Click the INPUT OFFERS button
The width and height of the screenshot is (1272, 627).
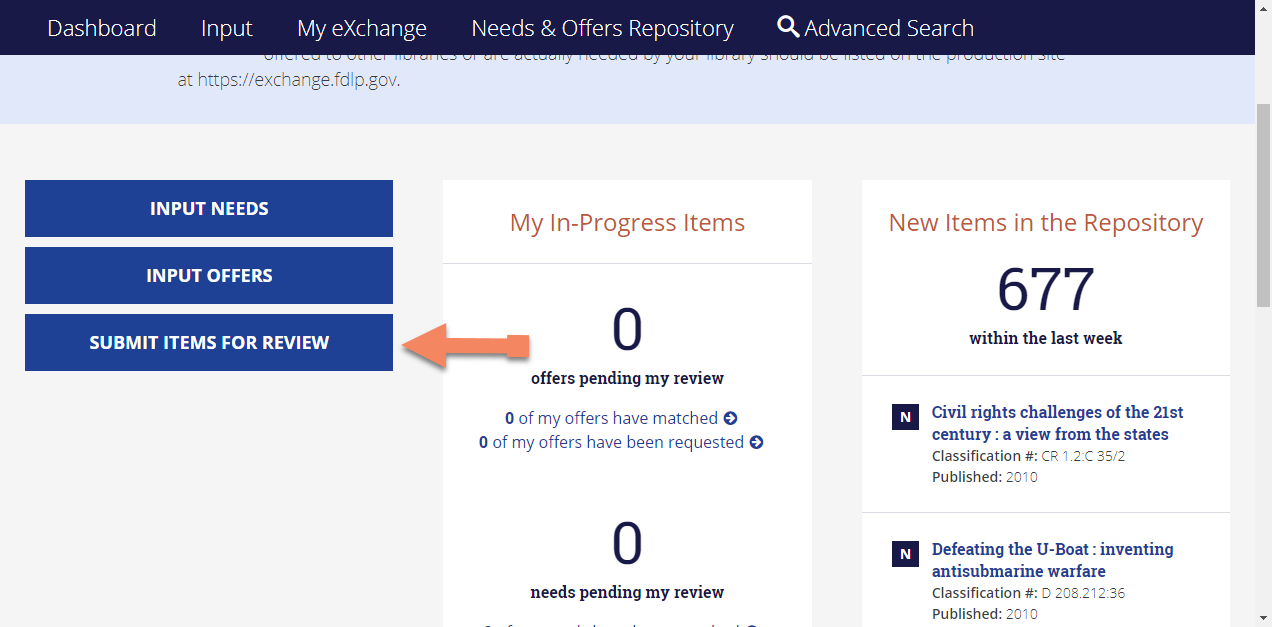click(209, 276)
